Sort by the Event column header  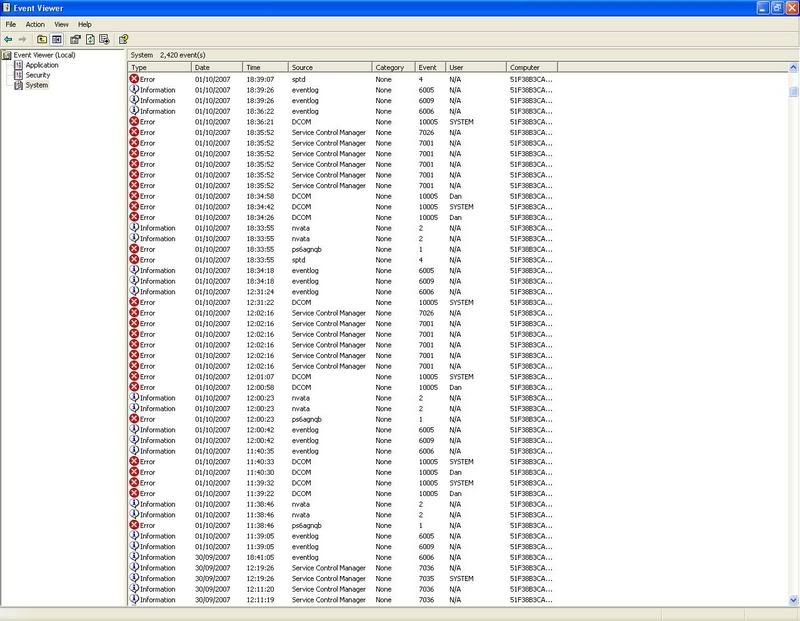tap(430, 67)
